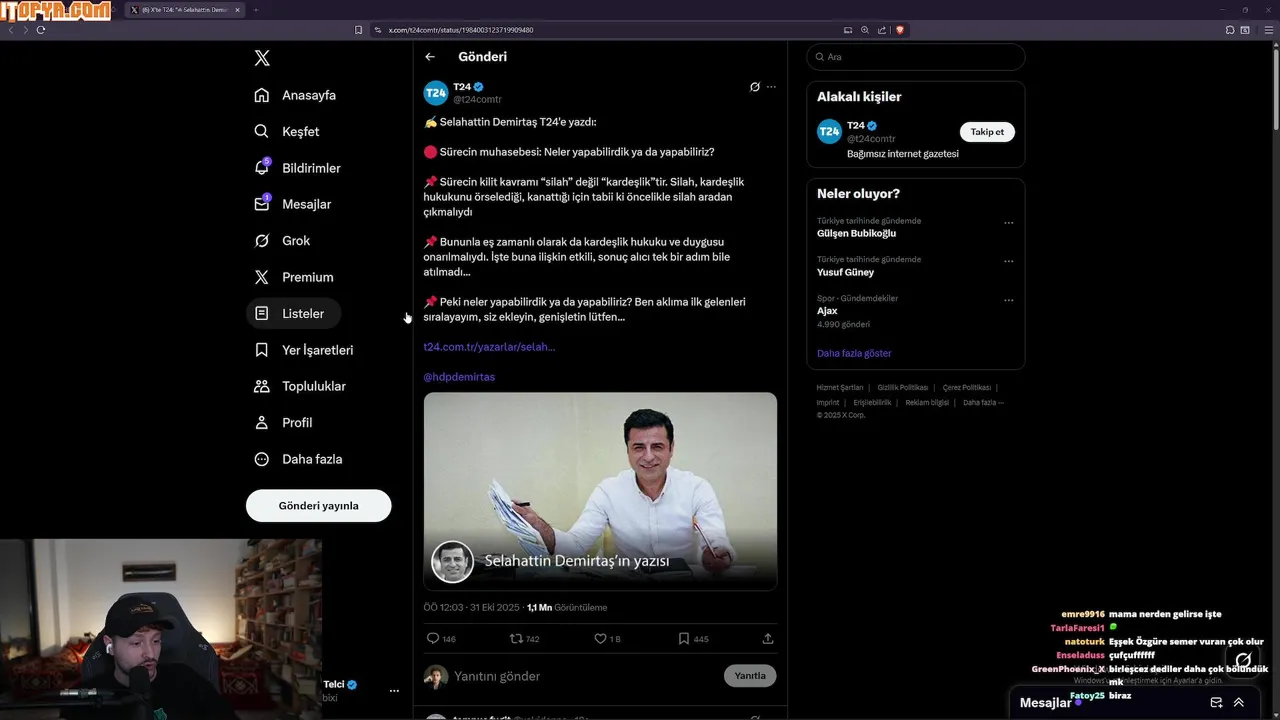This screenshot has height=720, width=1280.
Task: Open the Premium page
Action: click(x=294, y=277)
